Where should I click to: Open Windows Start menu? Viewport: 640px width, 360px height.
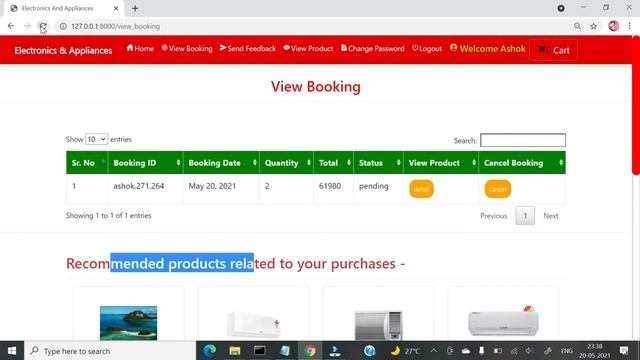pyautogui.click(x=12, y=351)
